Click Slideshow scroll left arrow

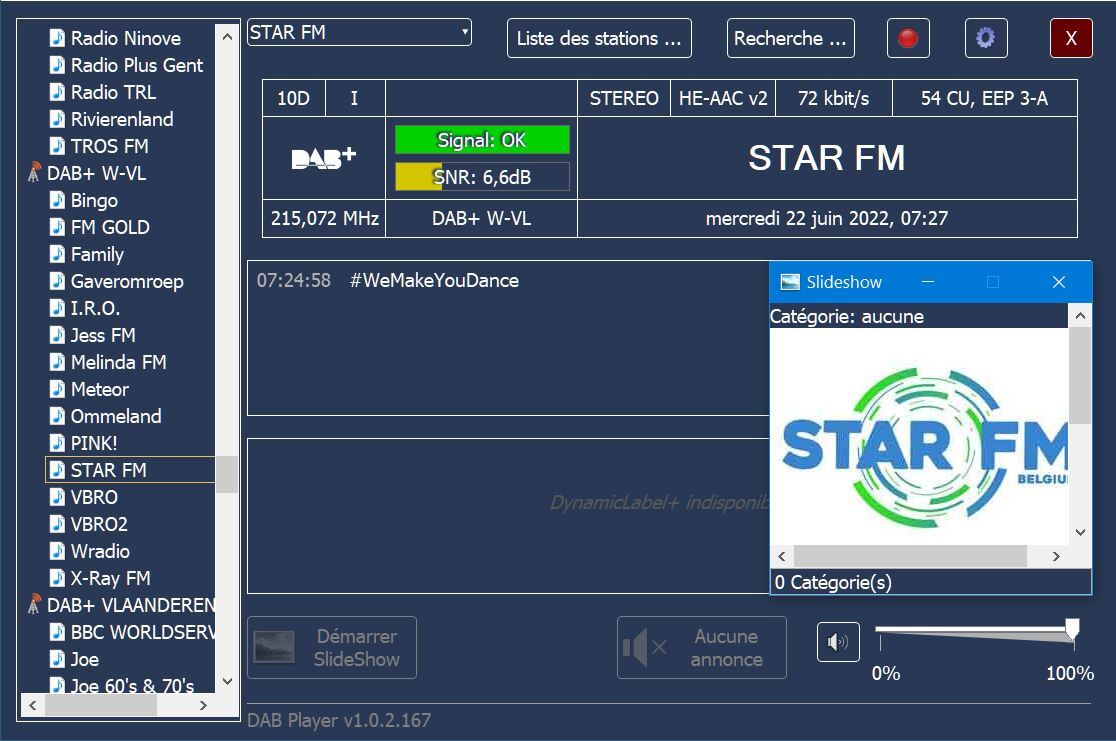pyautogui.click(x=782, y=557)
